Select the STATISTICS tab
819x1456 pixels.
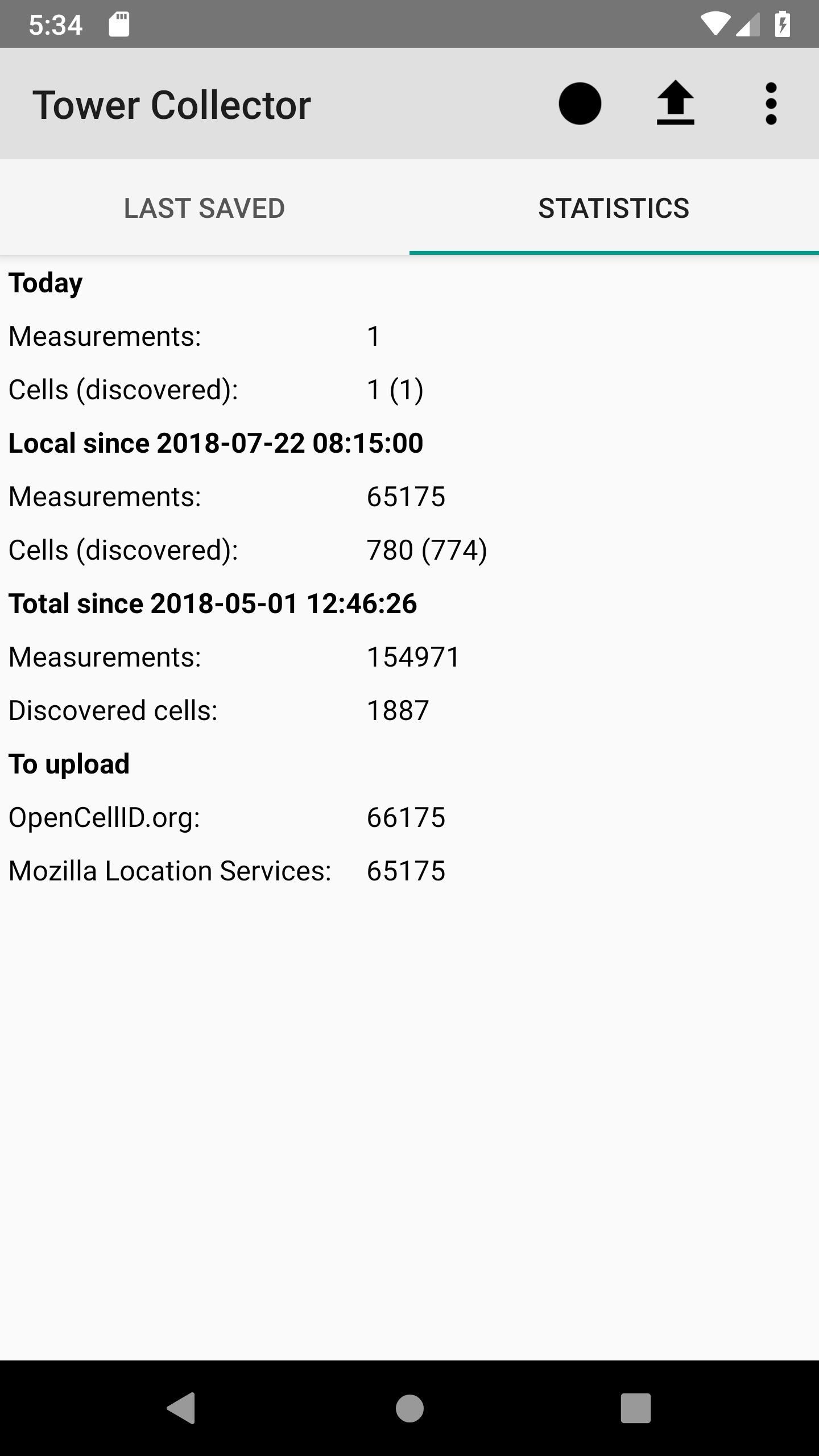pyautogui.click(x=614, y=208)
